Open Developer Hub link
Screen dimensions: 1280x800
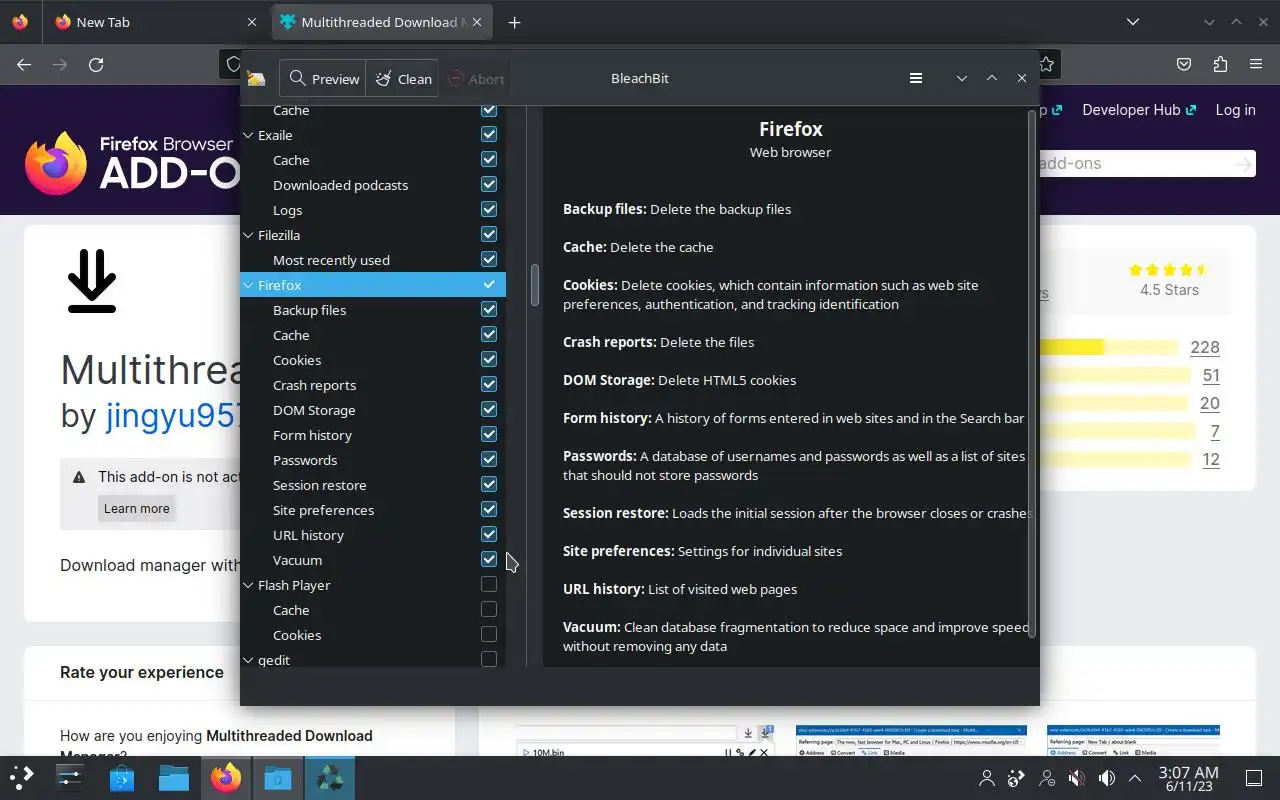click(1139, 110)
